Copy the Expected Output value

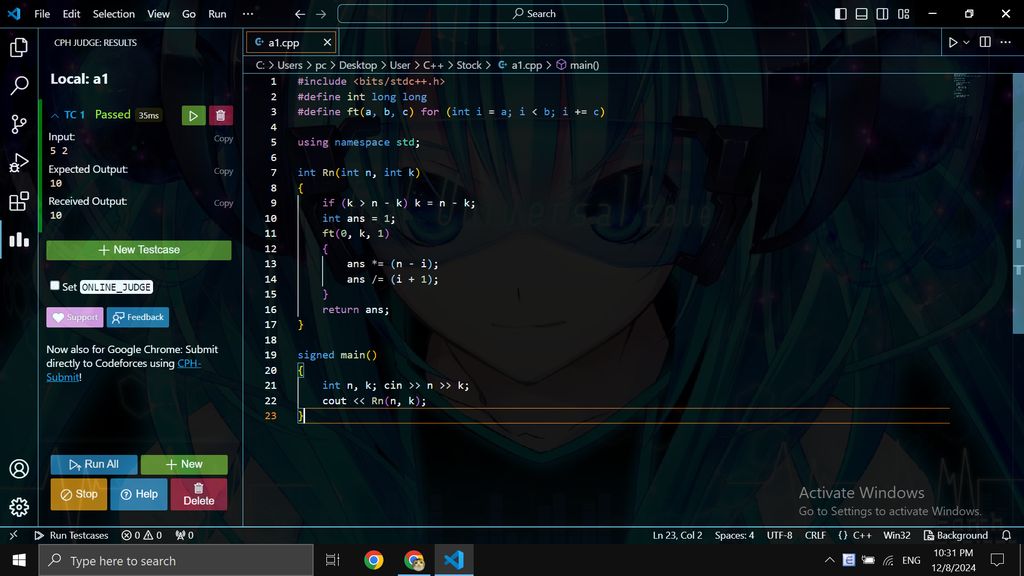tap(223, 171)
